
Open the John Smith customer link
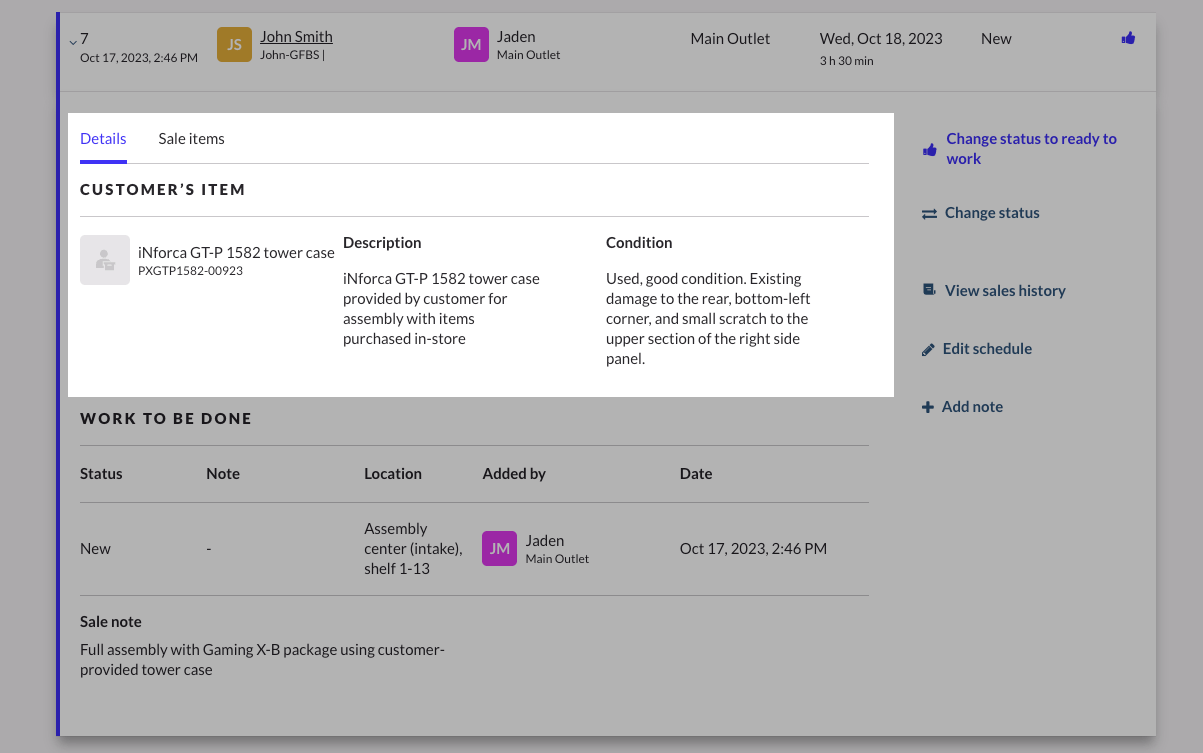click(296, 37)
